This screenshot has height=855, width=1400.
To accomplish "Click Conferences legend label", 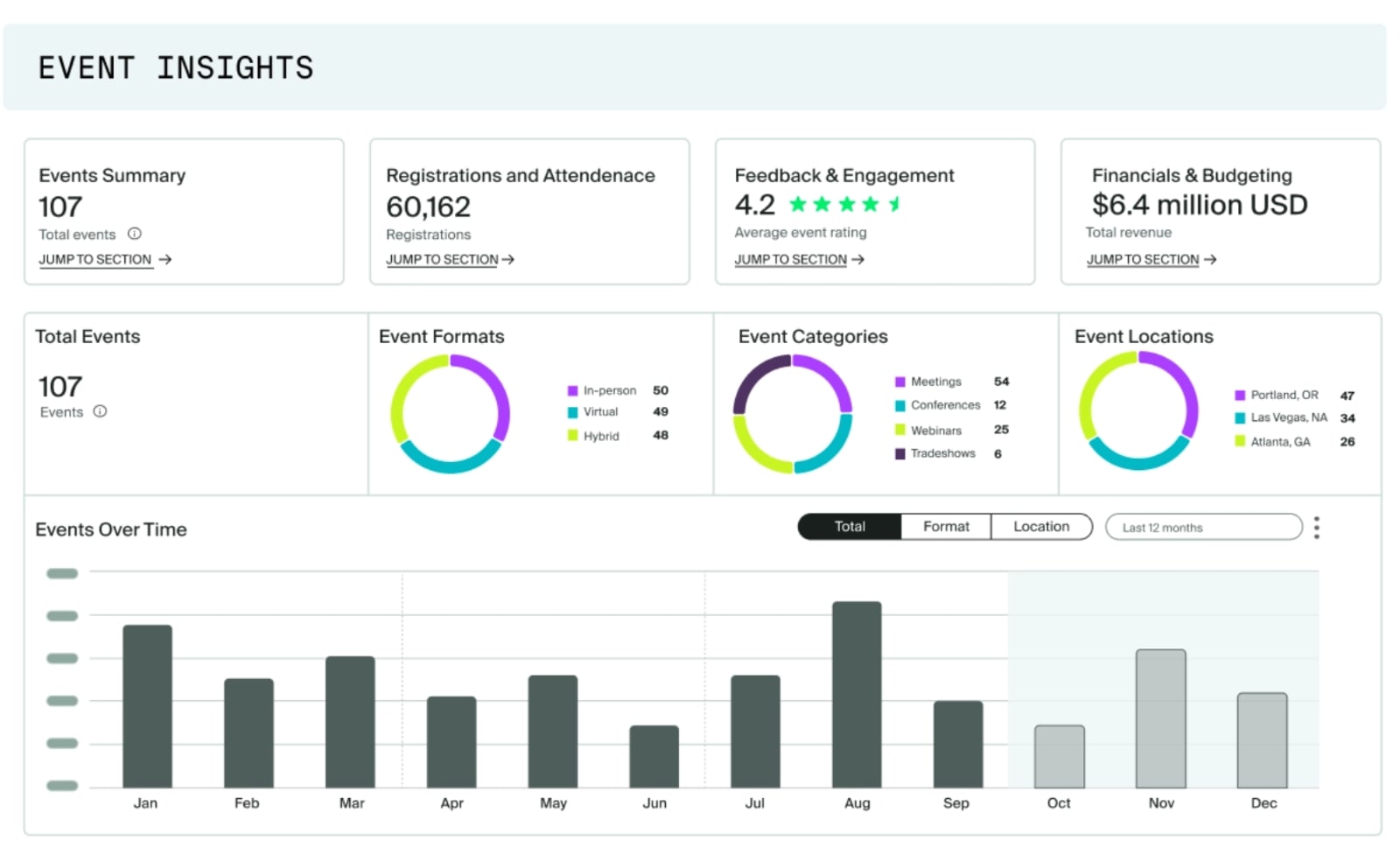I will click(946, 405).
